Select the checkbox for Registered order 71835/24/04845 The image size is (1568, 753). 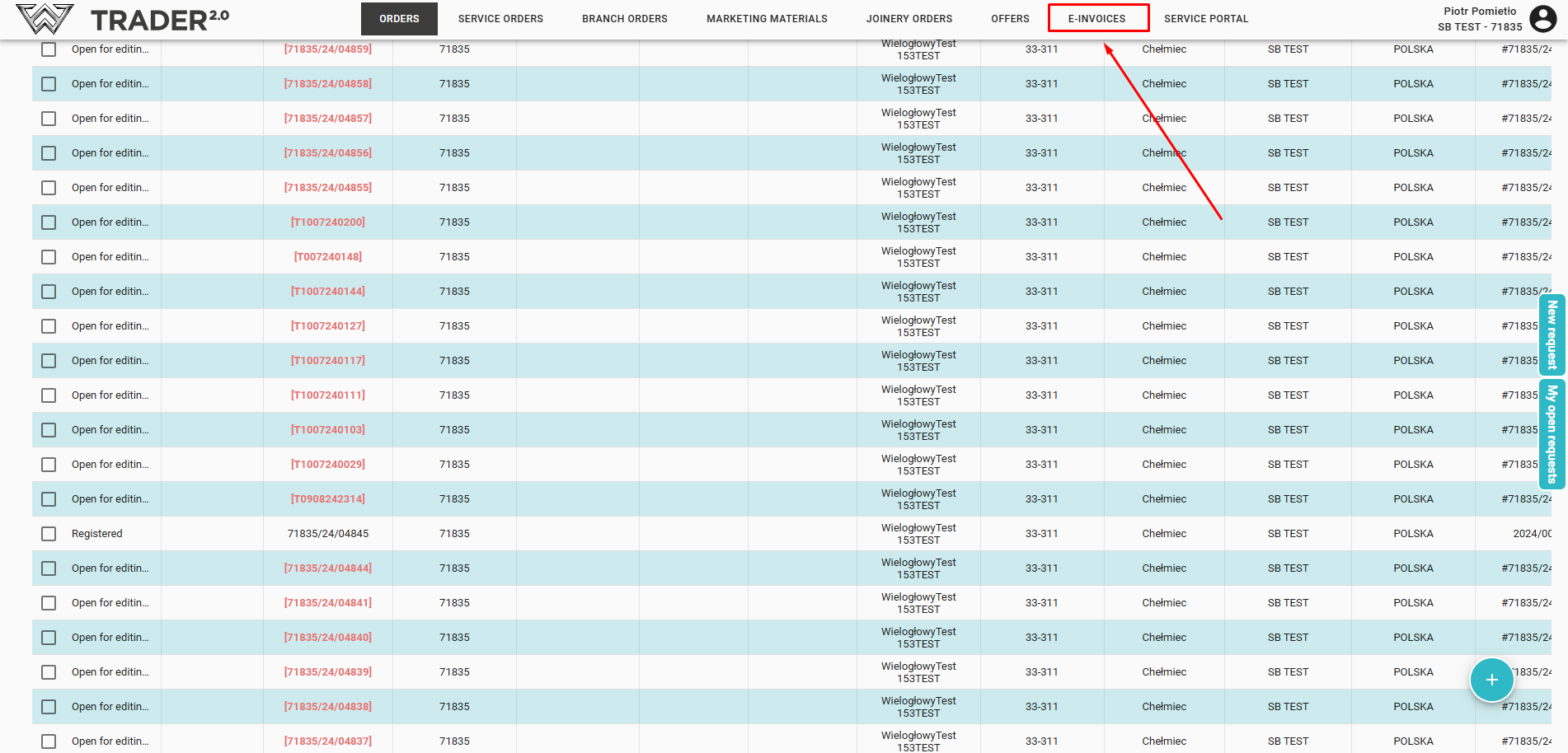(49, 534)
